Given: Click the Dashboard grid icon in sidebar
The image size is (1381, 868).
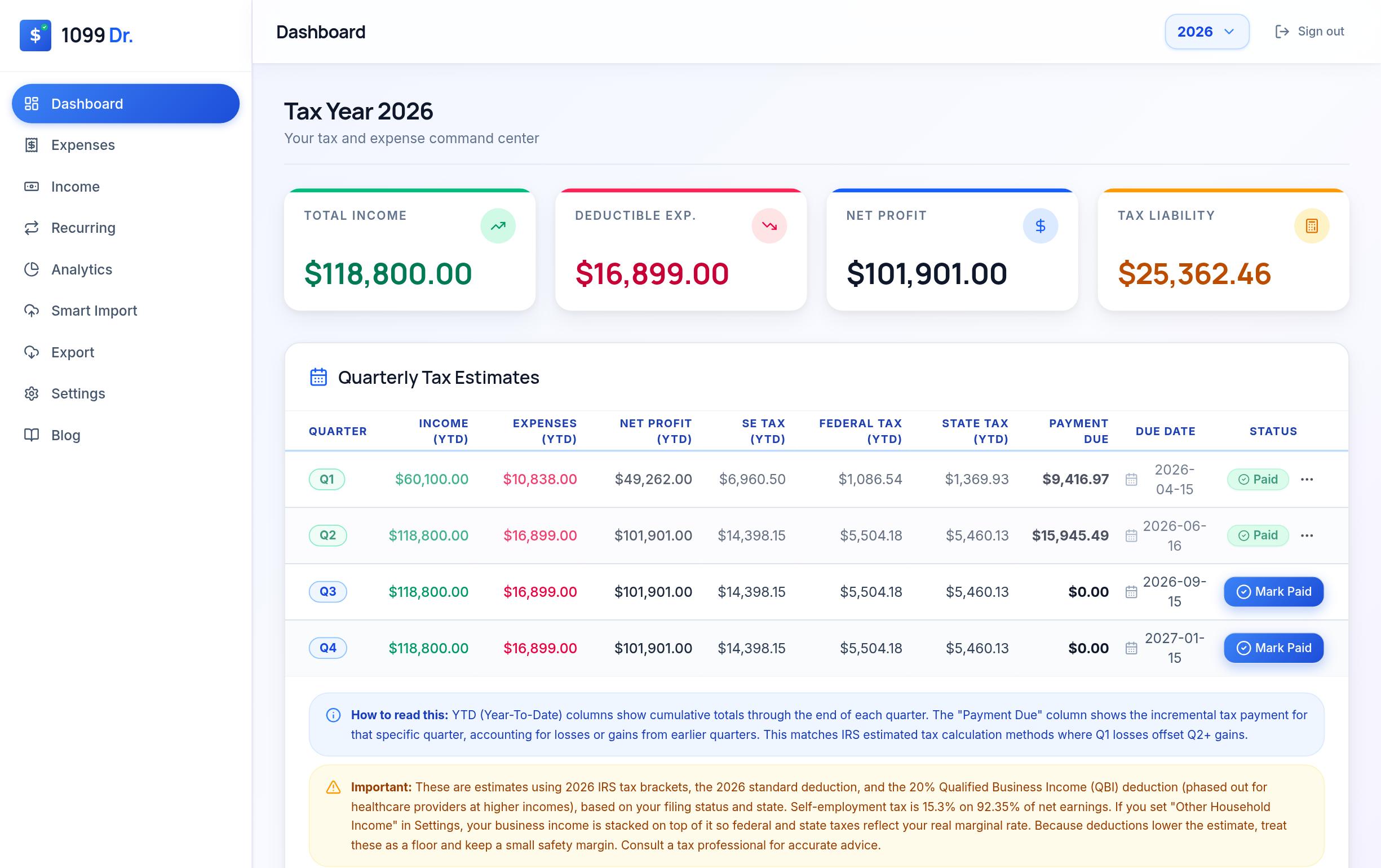Looking at the screenshot, I should pos(32,104).
